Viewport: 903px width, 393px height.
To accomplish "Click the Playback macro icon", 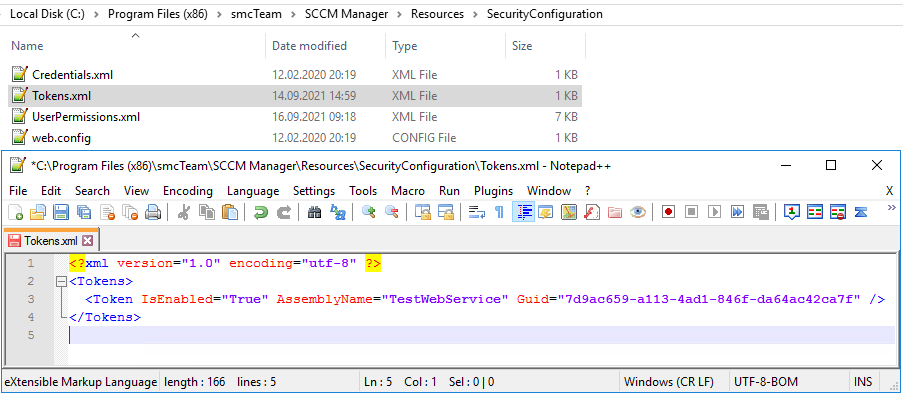I will pyautogui.click(x=714, y=212).
